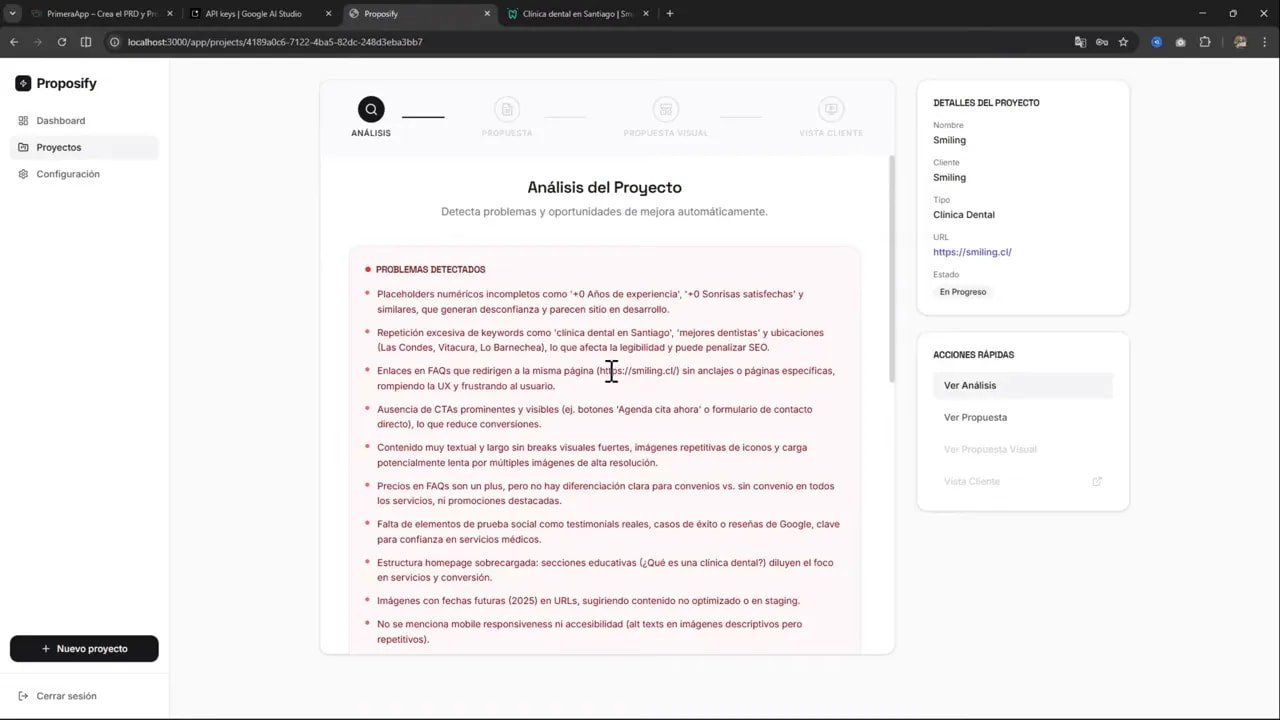This screenshot has width=1280, height=720.
Task: Toggle the browser translate icon
Action: [1081, 42]
